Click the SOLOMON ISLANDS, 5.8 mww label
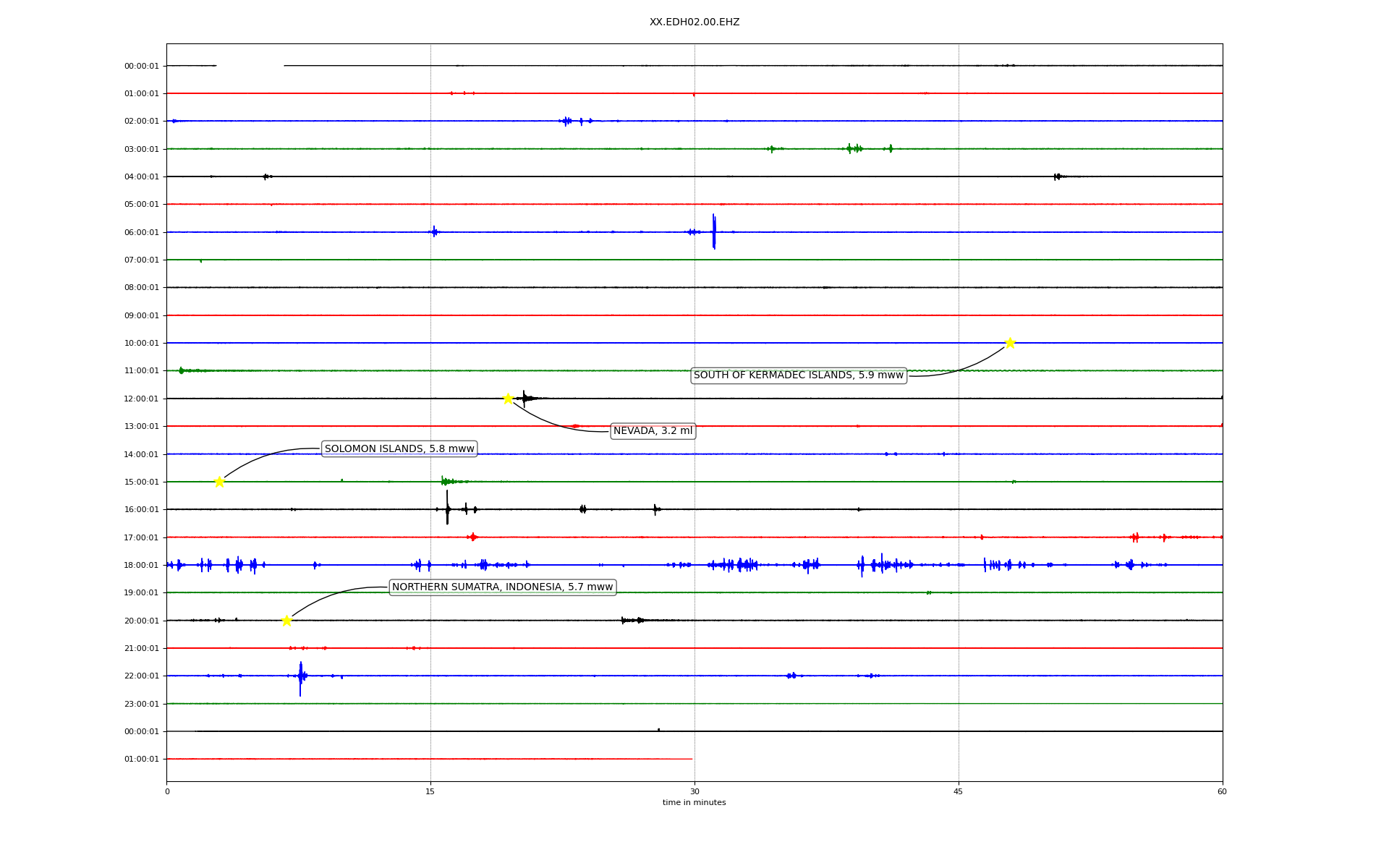Image resolution: width=1389 pixels, height=868 pixels. 399,449
